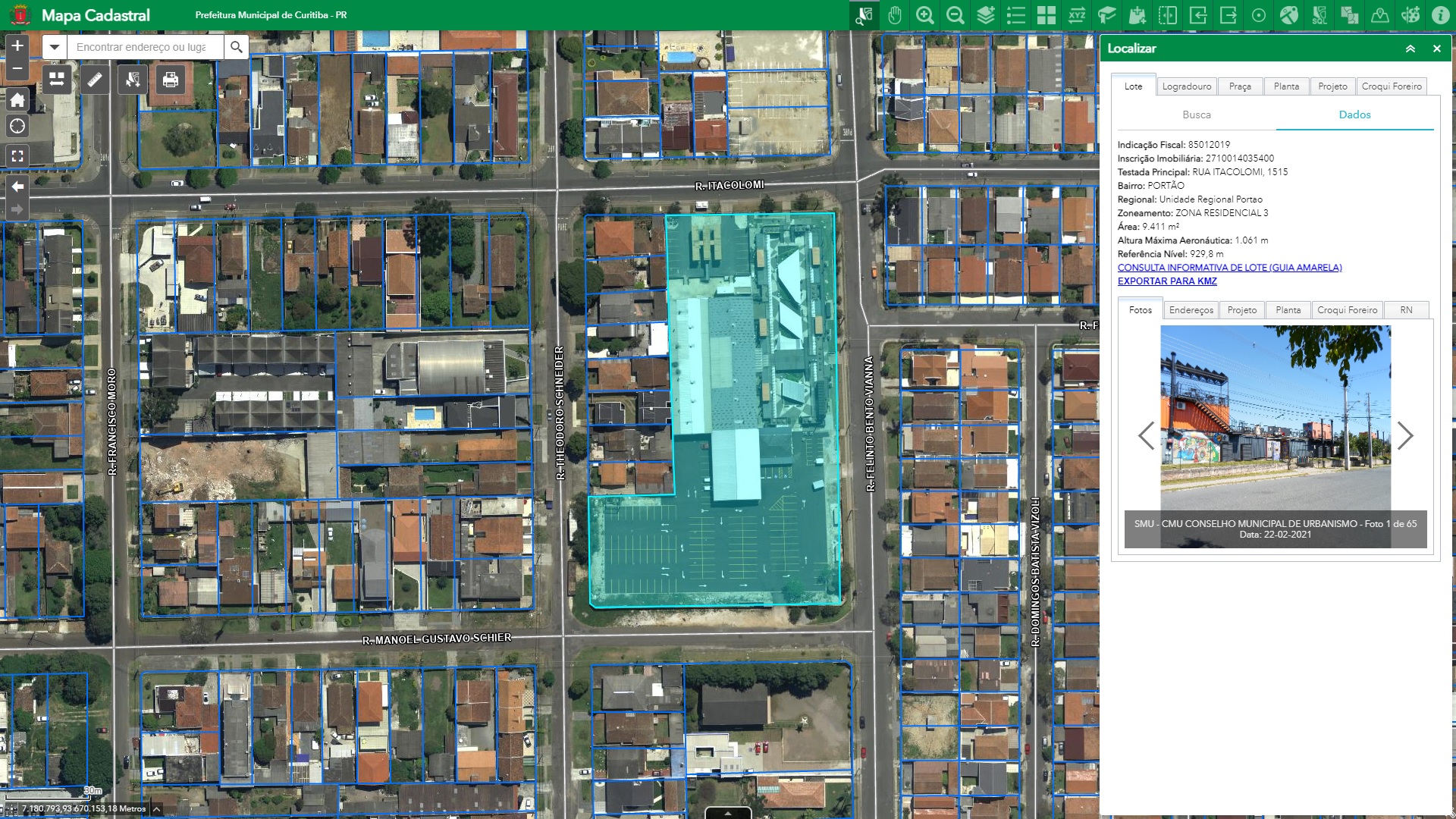Viewport: 1456px width, 819px height.
Task: Select the pan hand tool
Action: coord(895,15)
